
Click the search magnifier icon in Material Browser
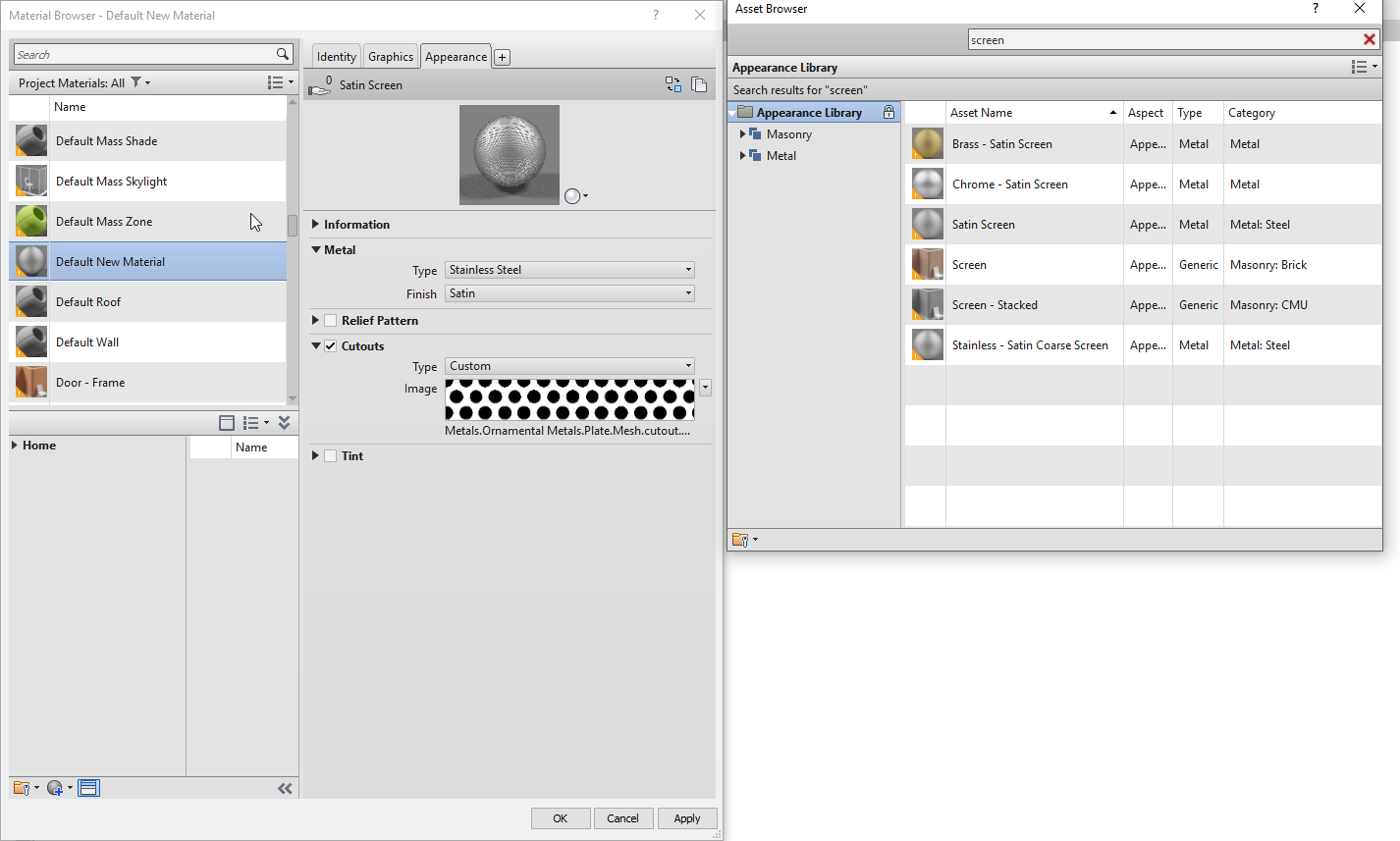283,54
